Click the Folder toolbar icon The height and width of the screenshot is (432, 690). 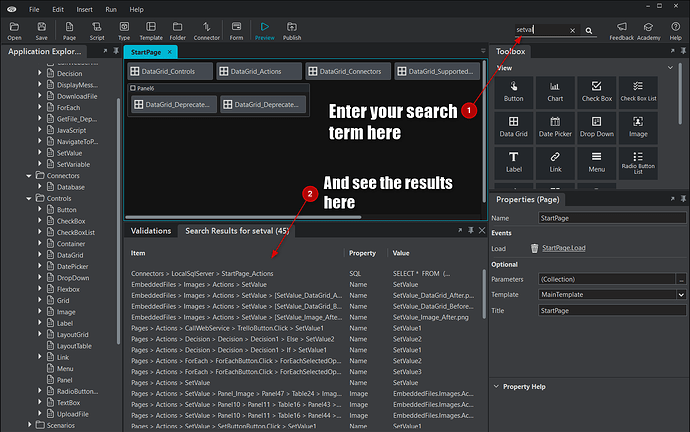177,31
